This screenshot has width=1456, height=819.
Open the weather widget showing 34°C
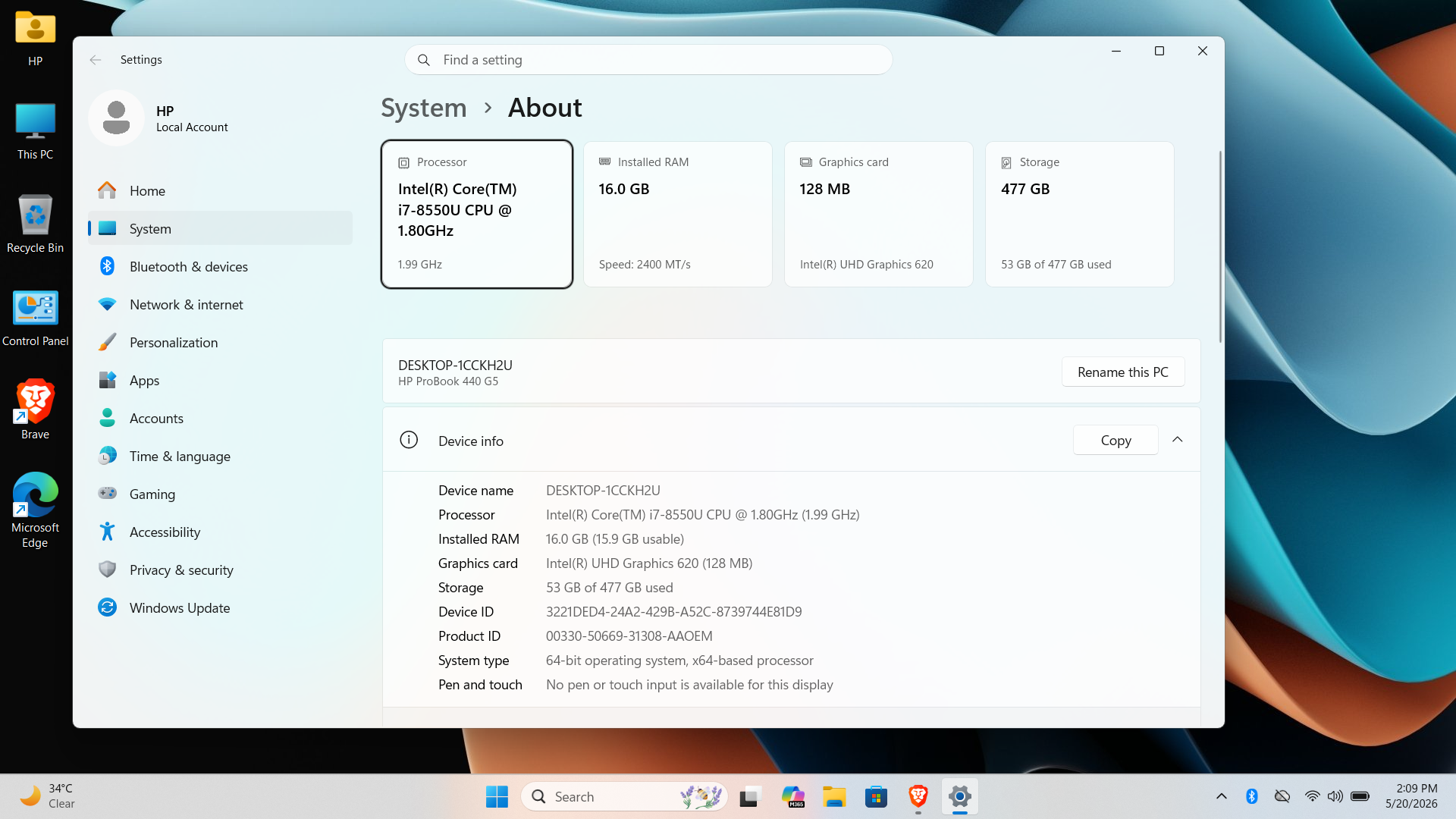pos(47,796)
